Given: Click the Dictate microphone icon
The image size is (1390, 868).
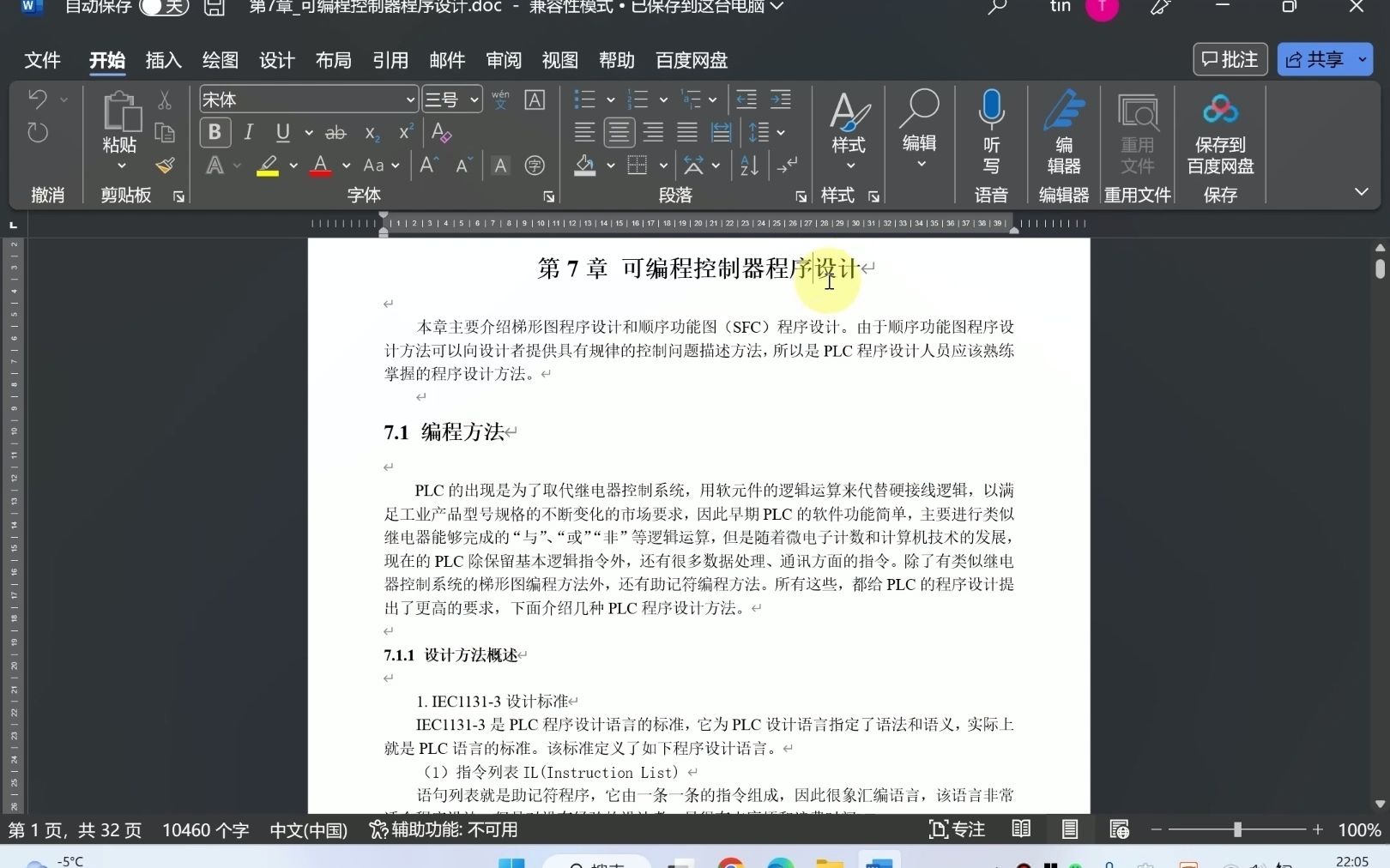Looking at the screenshot, I should pyautogui.click(x=991, y=109).
